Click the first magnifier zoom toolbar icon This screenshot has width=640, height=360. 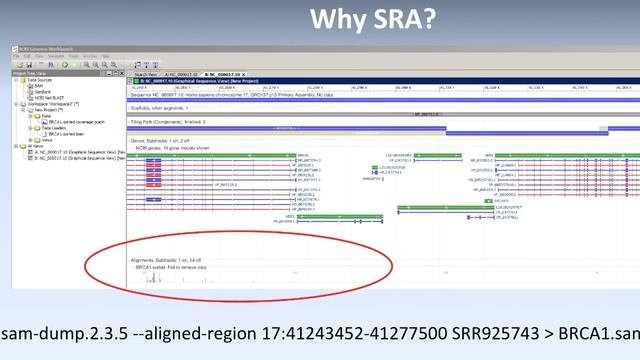(x=87, y=65)
